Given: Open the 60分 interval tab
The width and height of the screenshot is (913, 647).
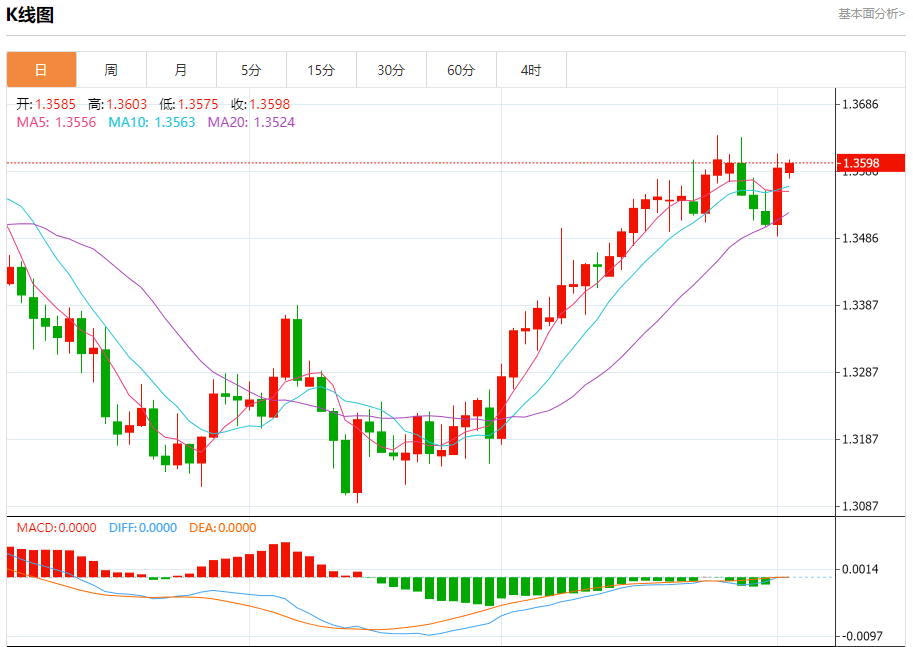Looking at the screenshot, I should point(461,70).
